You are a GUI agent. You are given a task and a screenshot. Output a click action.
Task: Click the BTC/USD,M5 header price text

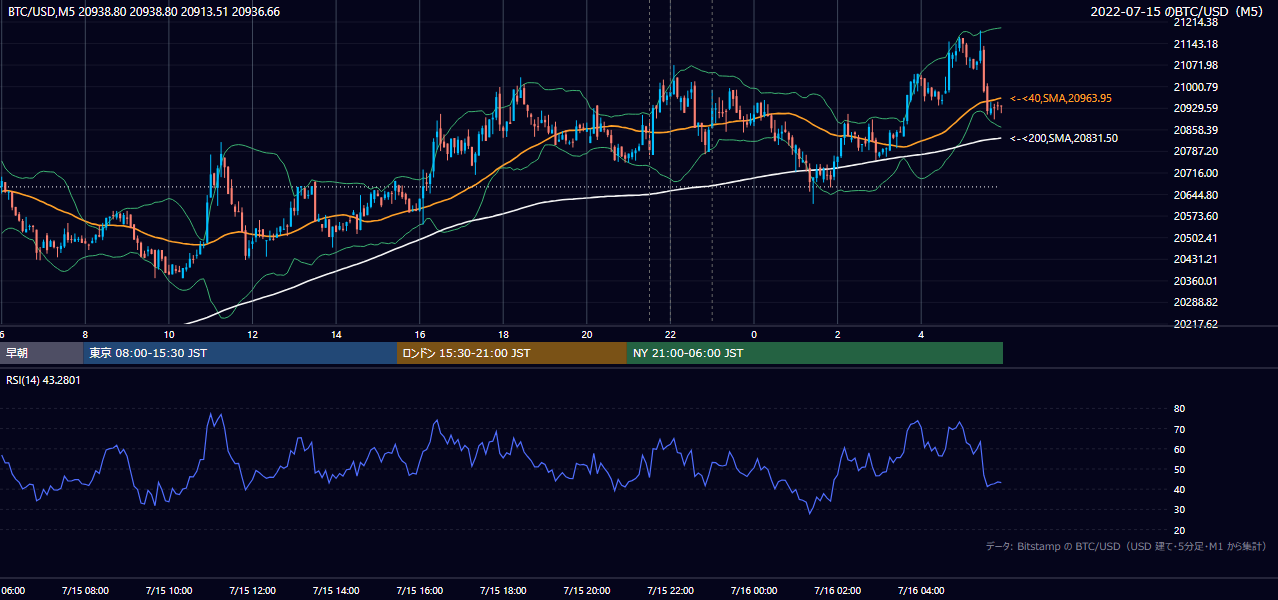pos(144,12)
